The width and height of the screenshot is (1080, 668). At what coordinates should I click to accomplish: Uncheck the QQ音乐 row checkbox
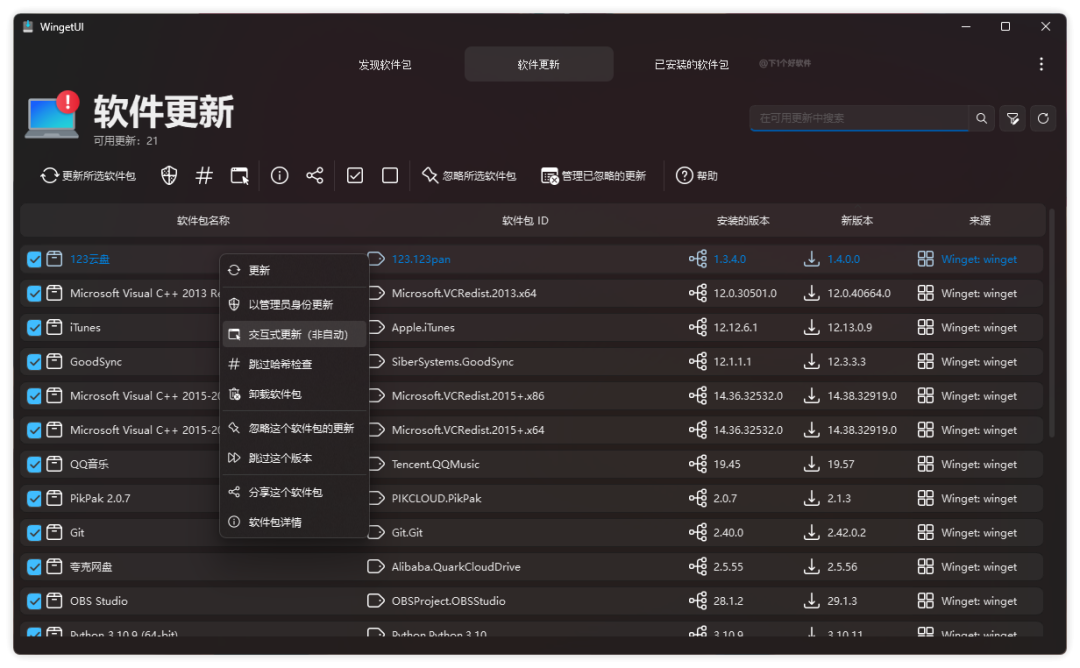pos(34,464)
